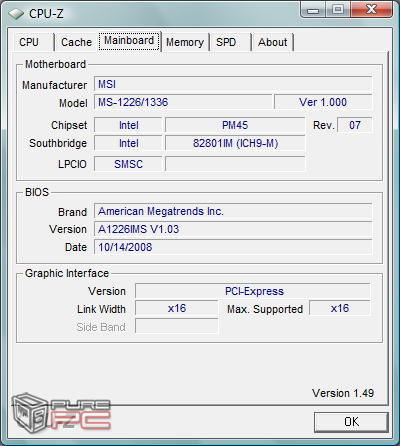Click the chipset Rev. value 07
Screen dimensions: 400x446
coord(355,125)
